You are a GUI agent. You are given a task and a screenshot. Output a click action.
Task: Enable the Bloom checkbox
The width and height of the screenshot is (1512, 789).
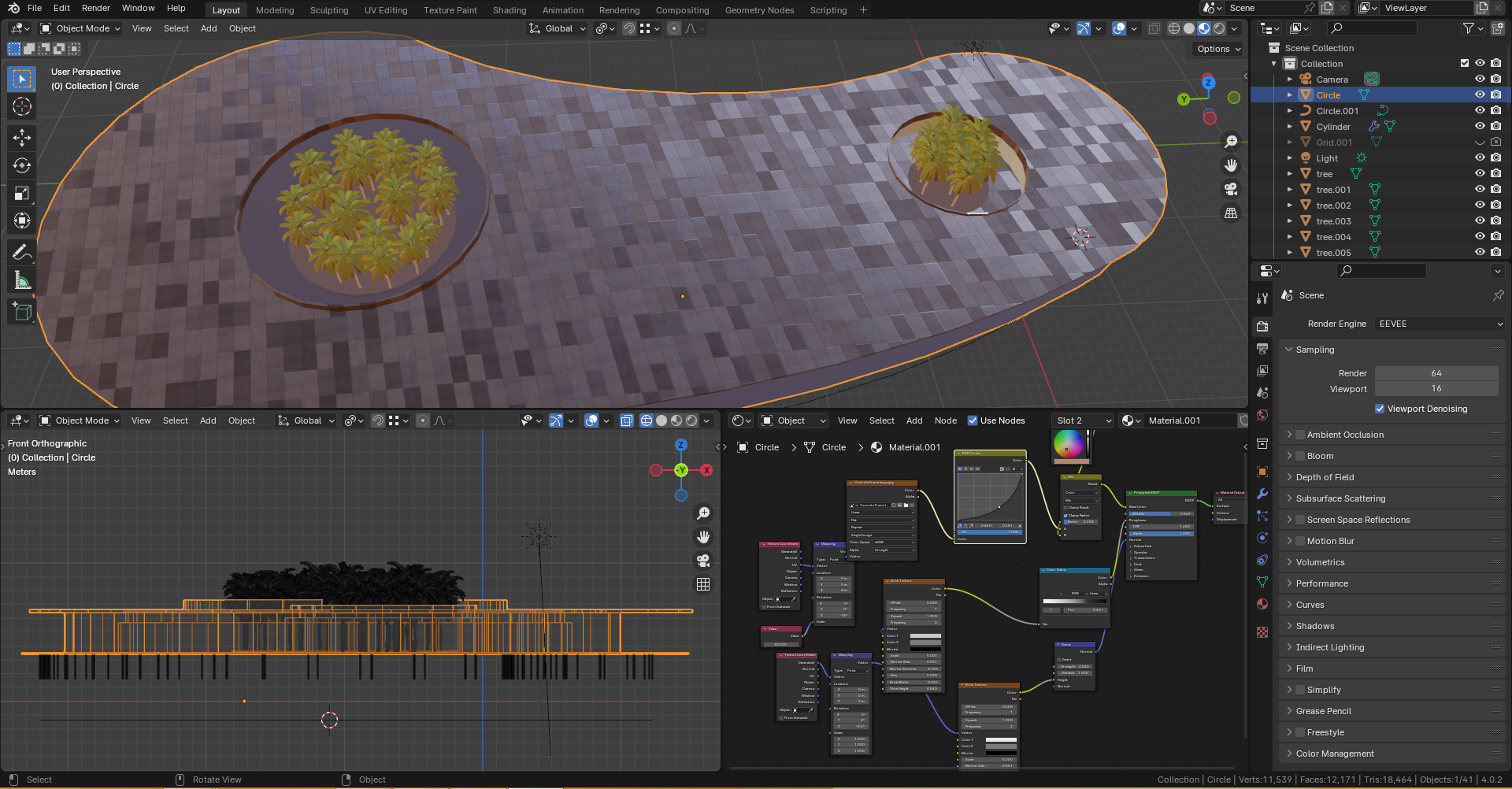pos(1300,456)
